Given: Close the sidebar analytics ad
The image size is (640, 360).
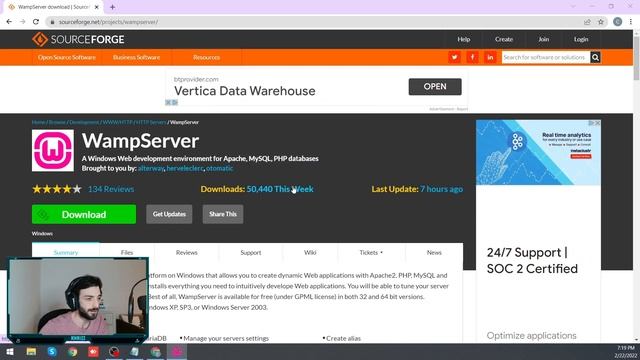Looking at the screenshot, I should click(x=598, y=123).
